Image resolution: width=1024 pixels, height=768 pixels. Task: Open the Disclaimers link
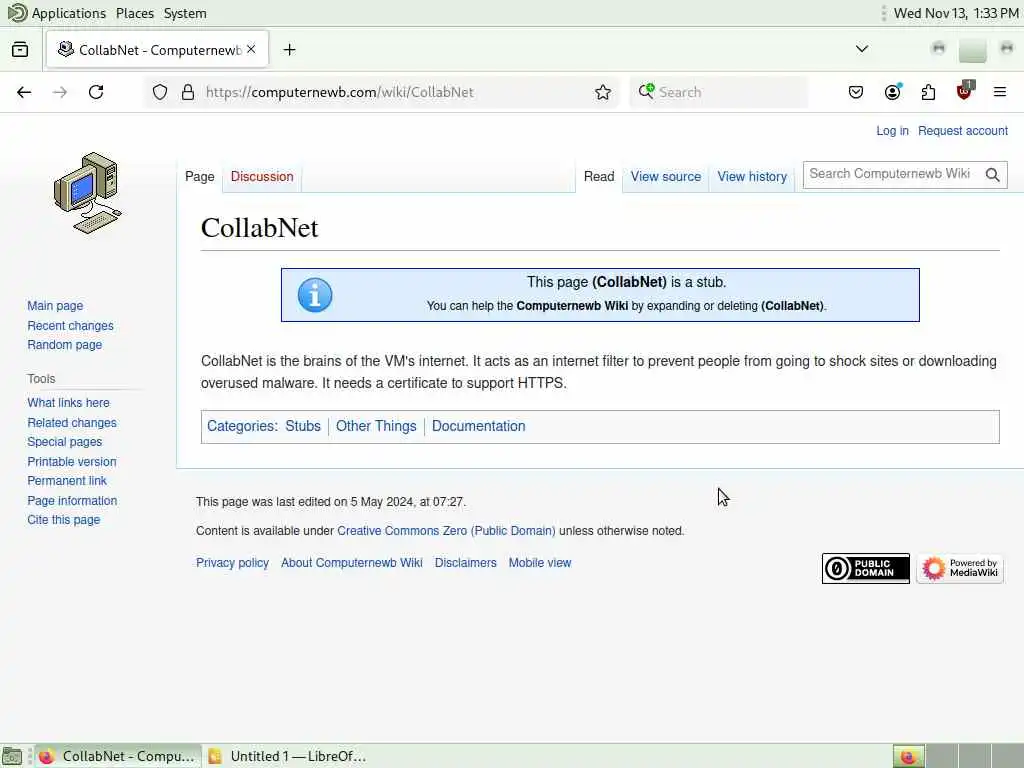466,562
